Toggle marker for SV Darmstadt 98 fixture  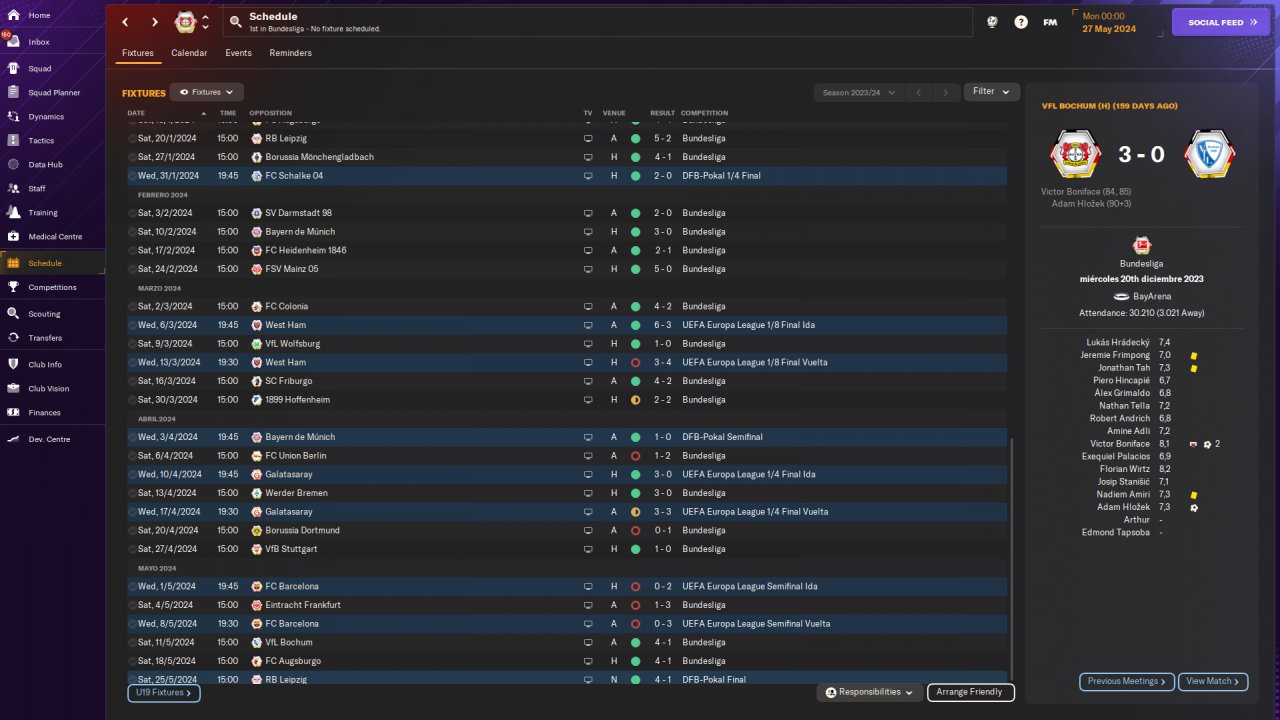pyautogui.click(x=133, y=213)
